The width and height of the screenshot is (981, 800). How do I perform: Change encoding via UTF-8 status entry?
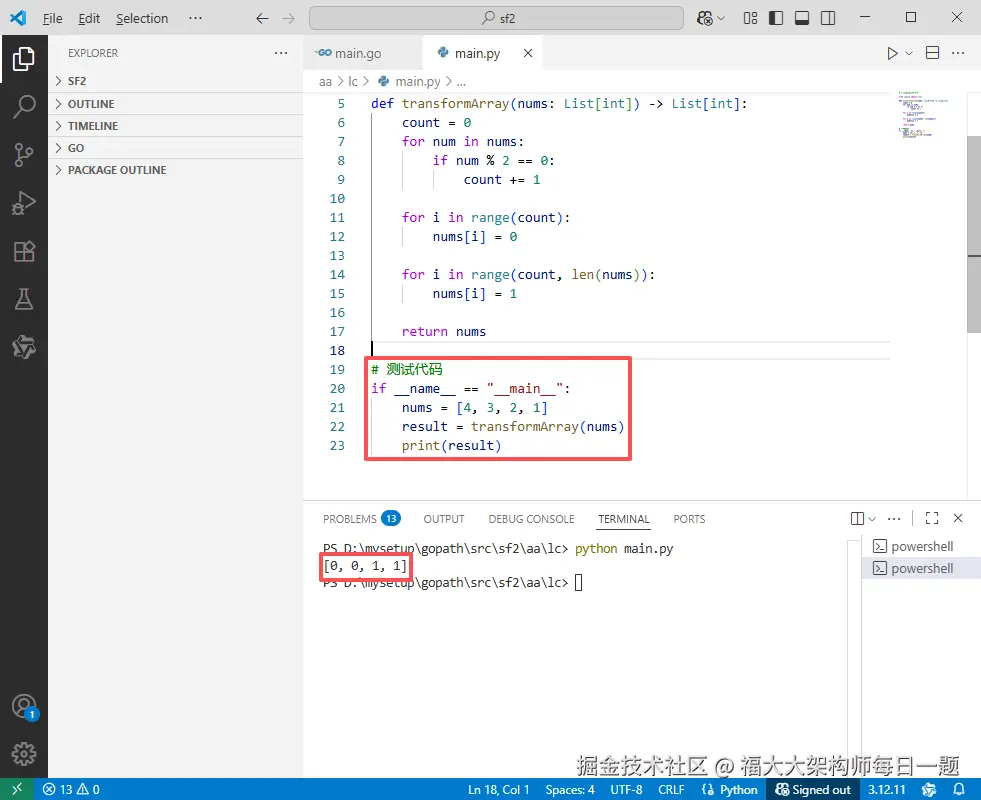click(626, 789)
